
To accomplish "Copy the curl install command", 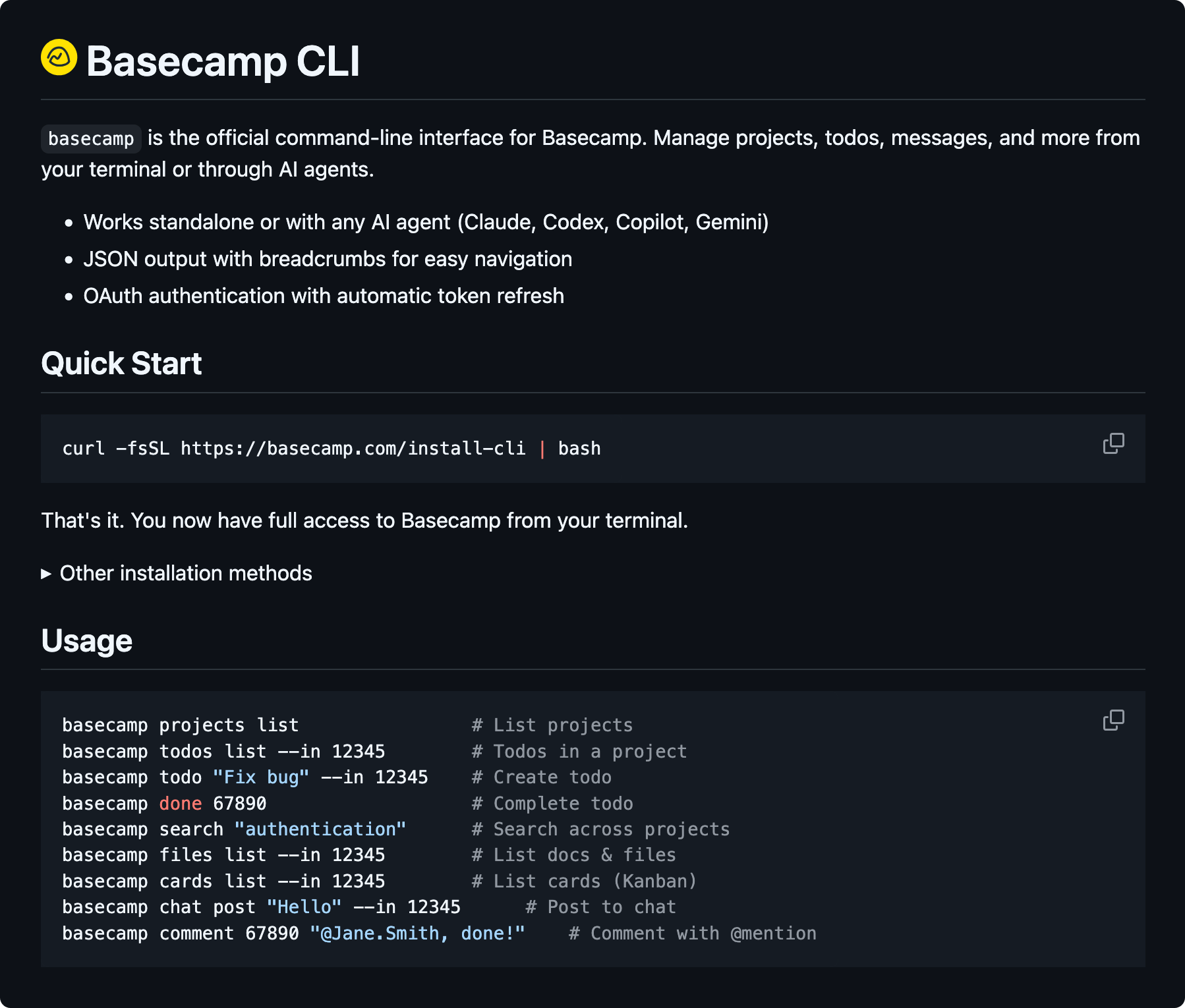I will (x=1113, y=443).
